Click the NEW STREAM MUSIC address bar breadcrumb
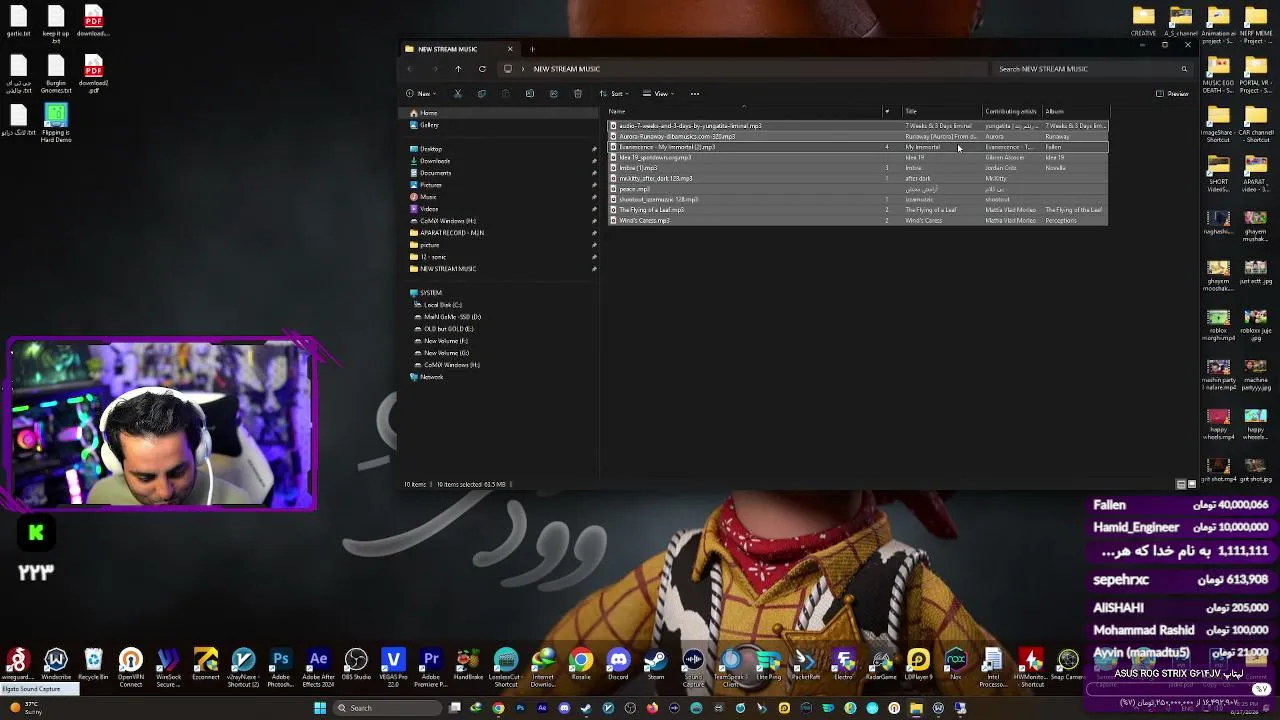Screen dimensions: 1280x720 pyautogui.click(x=567, y=69)
